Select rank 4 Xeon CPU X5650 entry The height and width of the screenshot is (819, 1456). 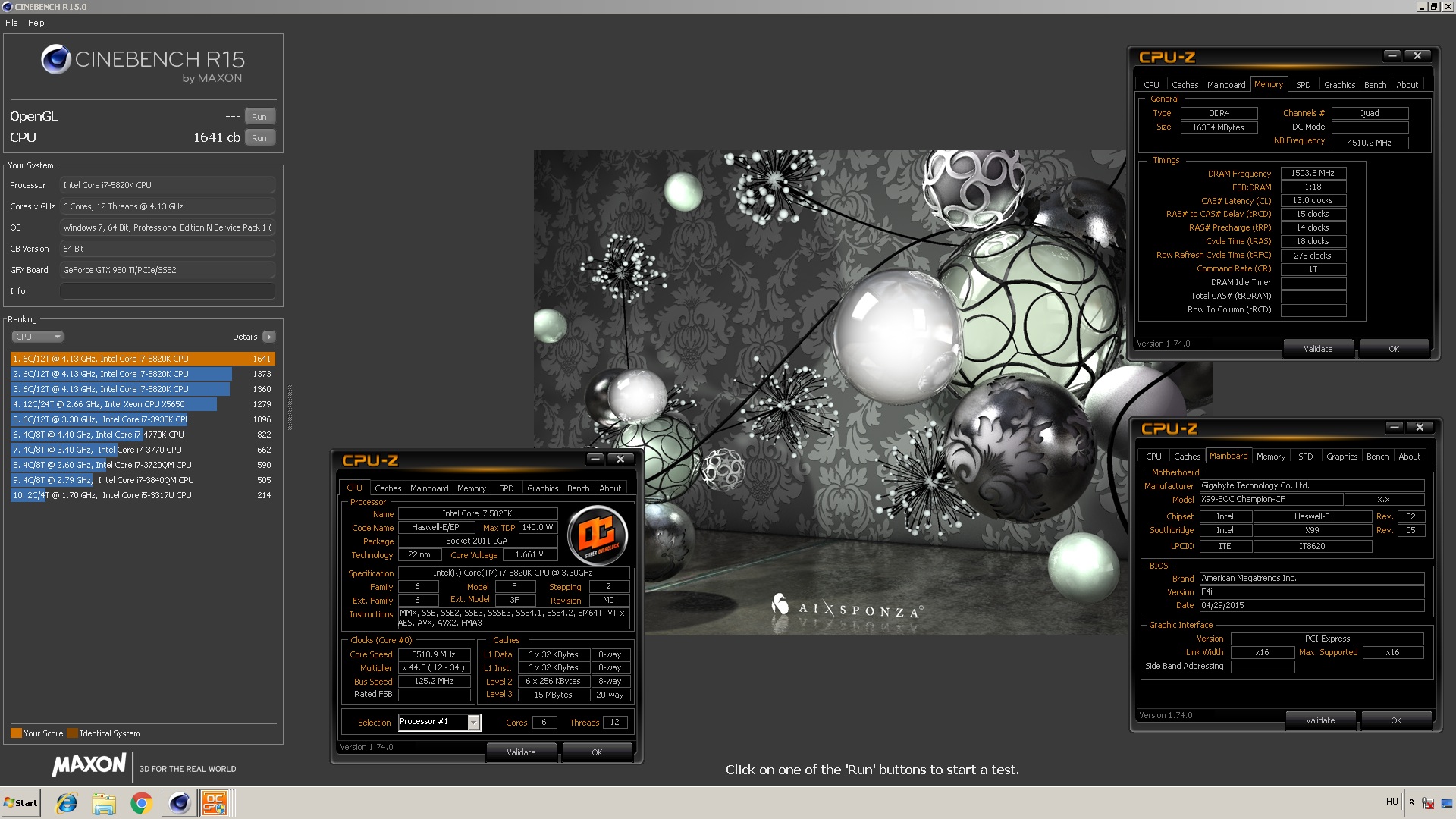click(x=143, y=404)
